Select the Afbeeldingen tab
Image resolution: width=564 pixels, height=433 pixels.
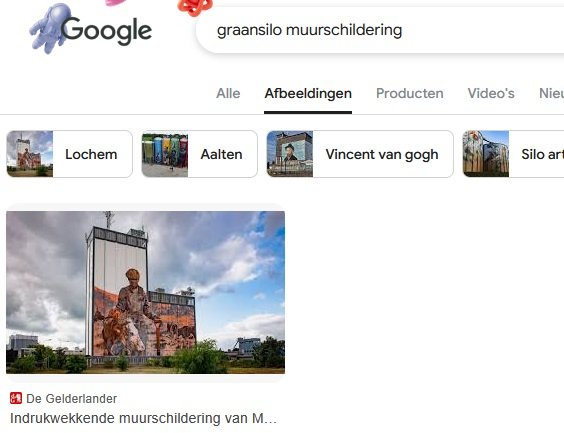pyautogui.click(x=308, y=94)
